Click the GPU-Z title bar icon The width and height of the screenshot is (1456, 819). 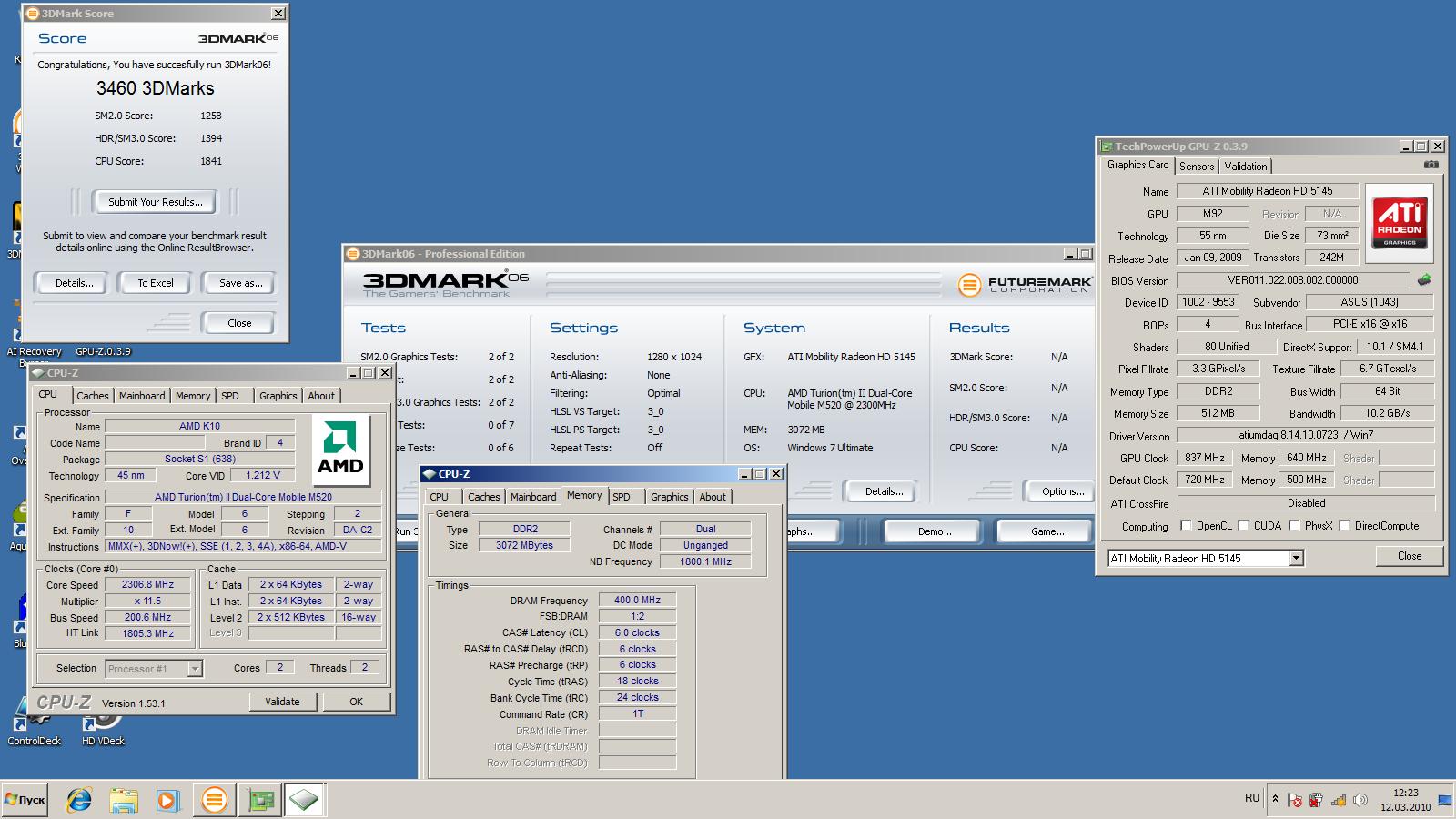point(1107,146)
